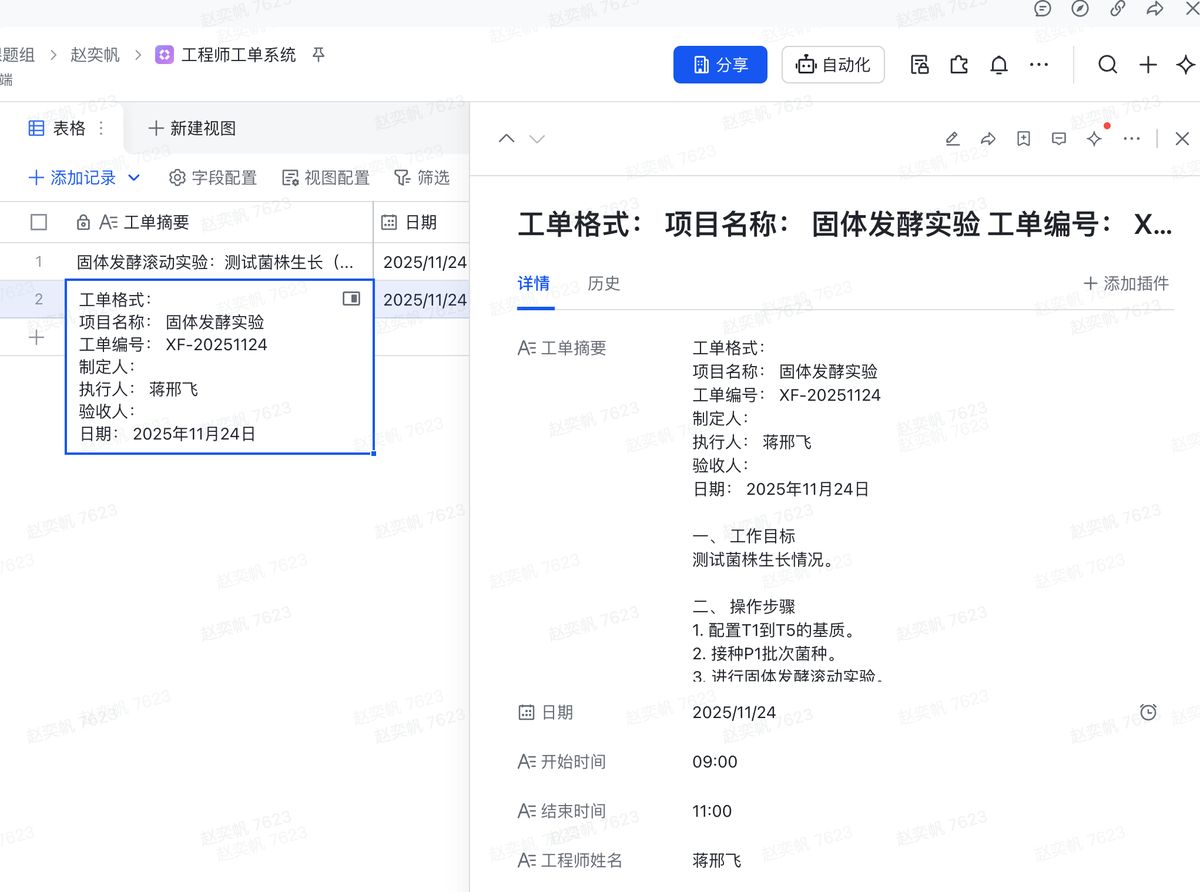Go to previous record with up chevron

507,139
